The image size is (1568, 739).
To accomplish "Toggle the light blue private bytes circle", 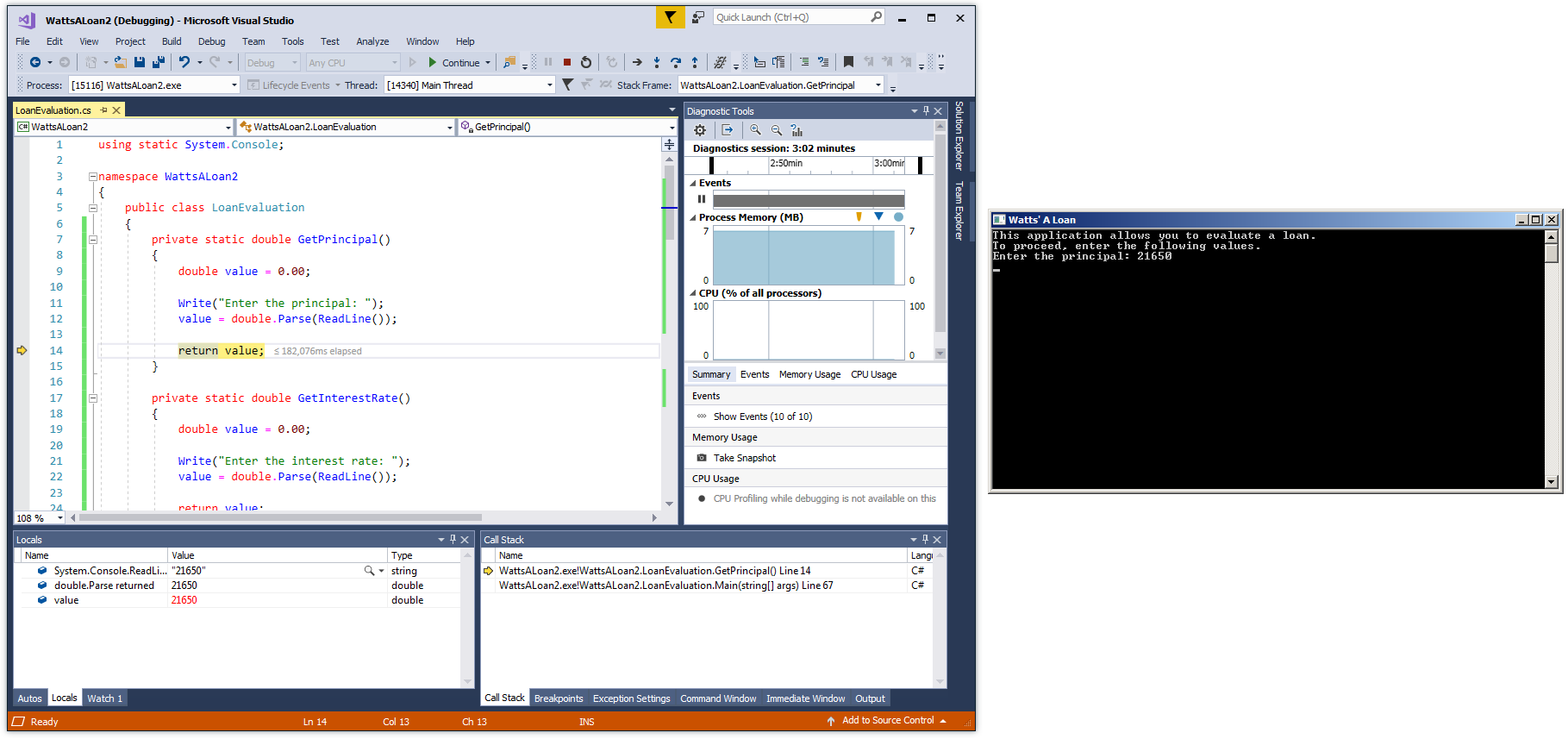I will pos(898,217).
